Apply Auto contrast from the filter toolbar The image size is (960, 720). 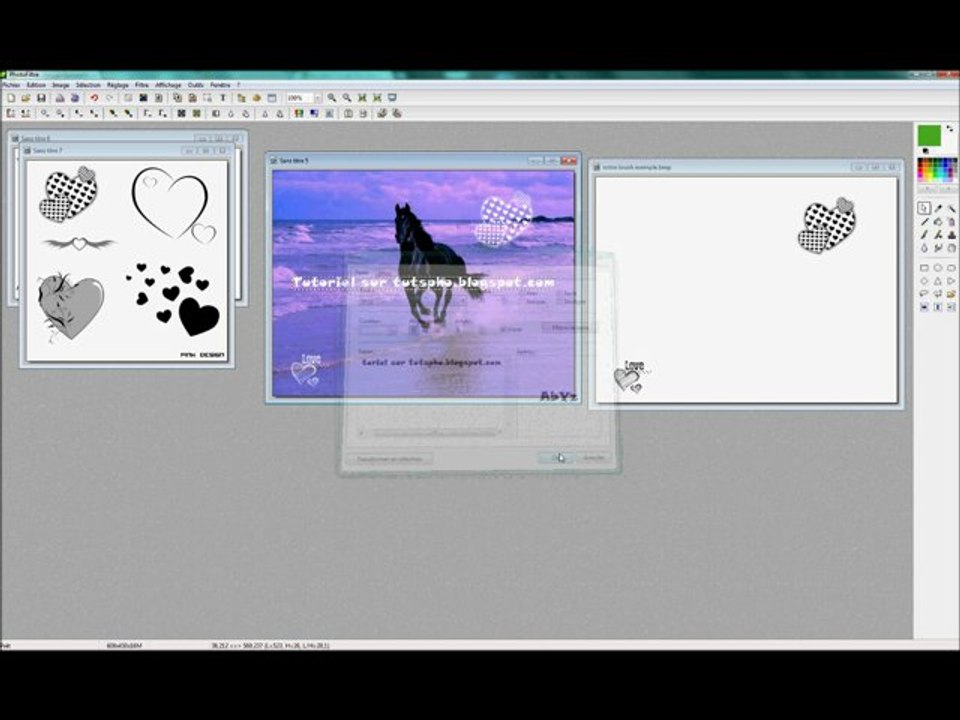point(26,113)
